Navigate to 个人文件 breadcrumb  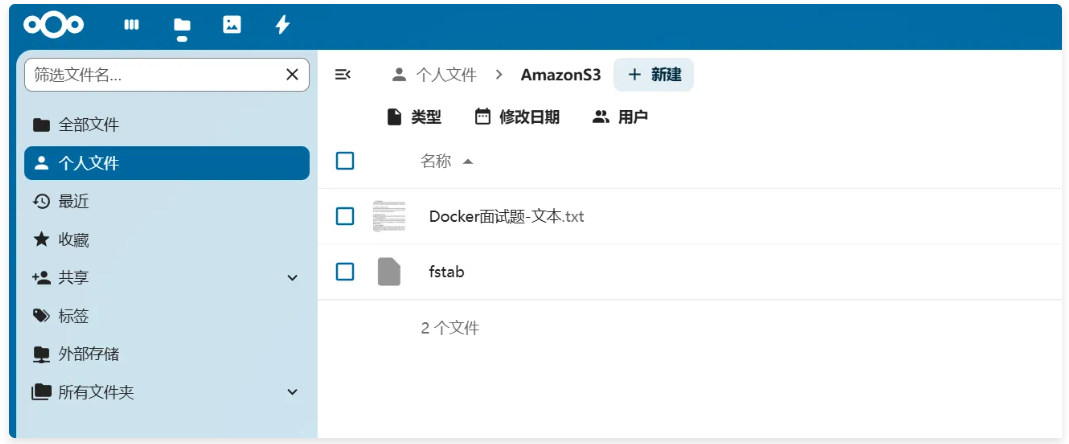click(x=434, y=74)
